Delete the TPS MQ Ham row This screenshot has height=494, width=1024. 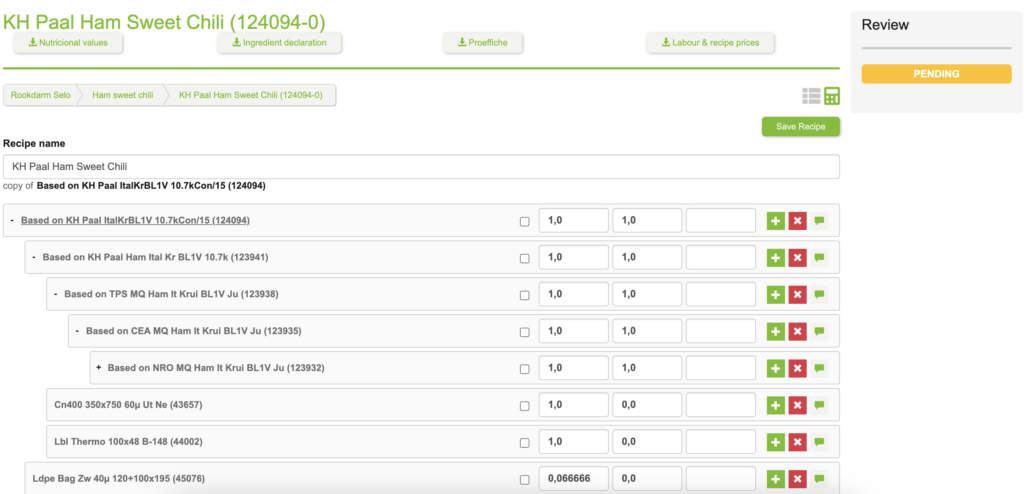click(x=797, y=295)
